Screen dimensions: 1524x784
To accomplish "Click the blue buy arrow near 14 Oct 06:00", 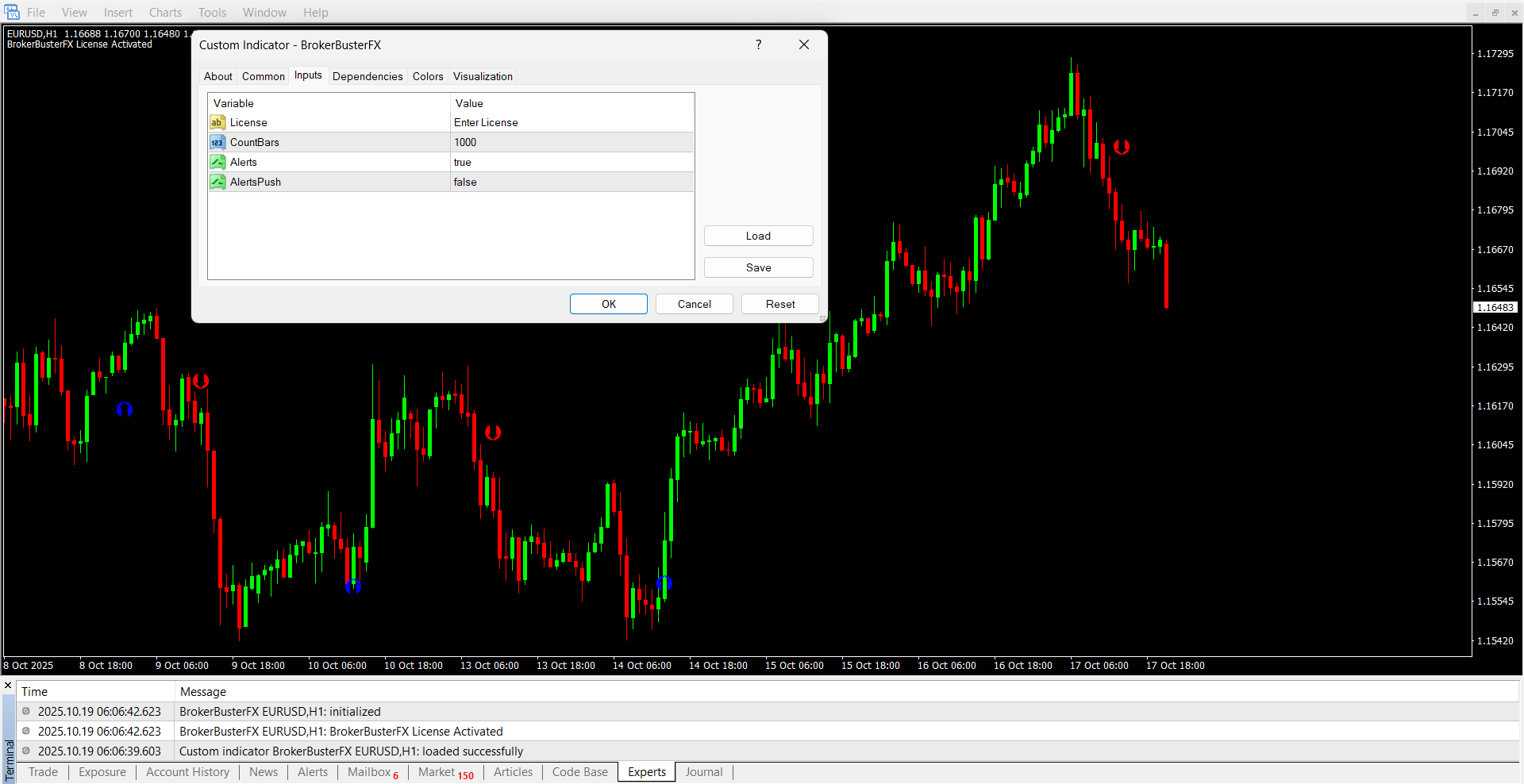I will [664, 583].
